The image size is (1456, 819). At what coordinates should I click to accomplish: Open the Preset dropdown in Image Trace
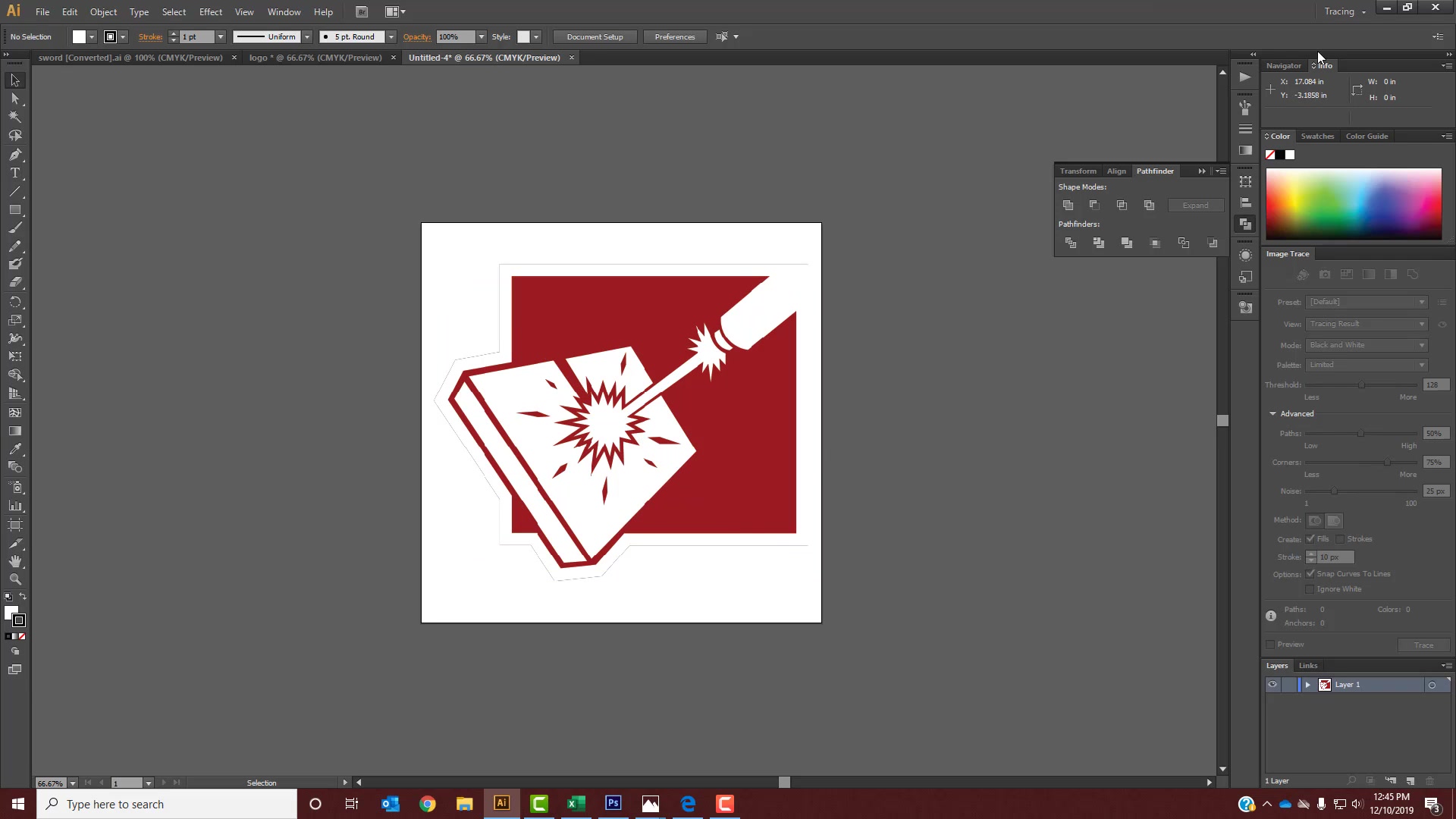(1366, 302)
